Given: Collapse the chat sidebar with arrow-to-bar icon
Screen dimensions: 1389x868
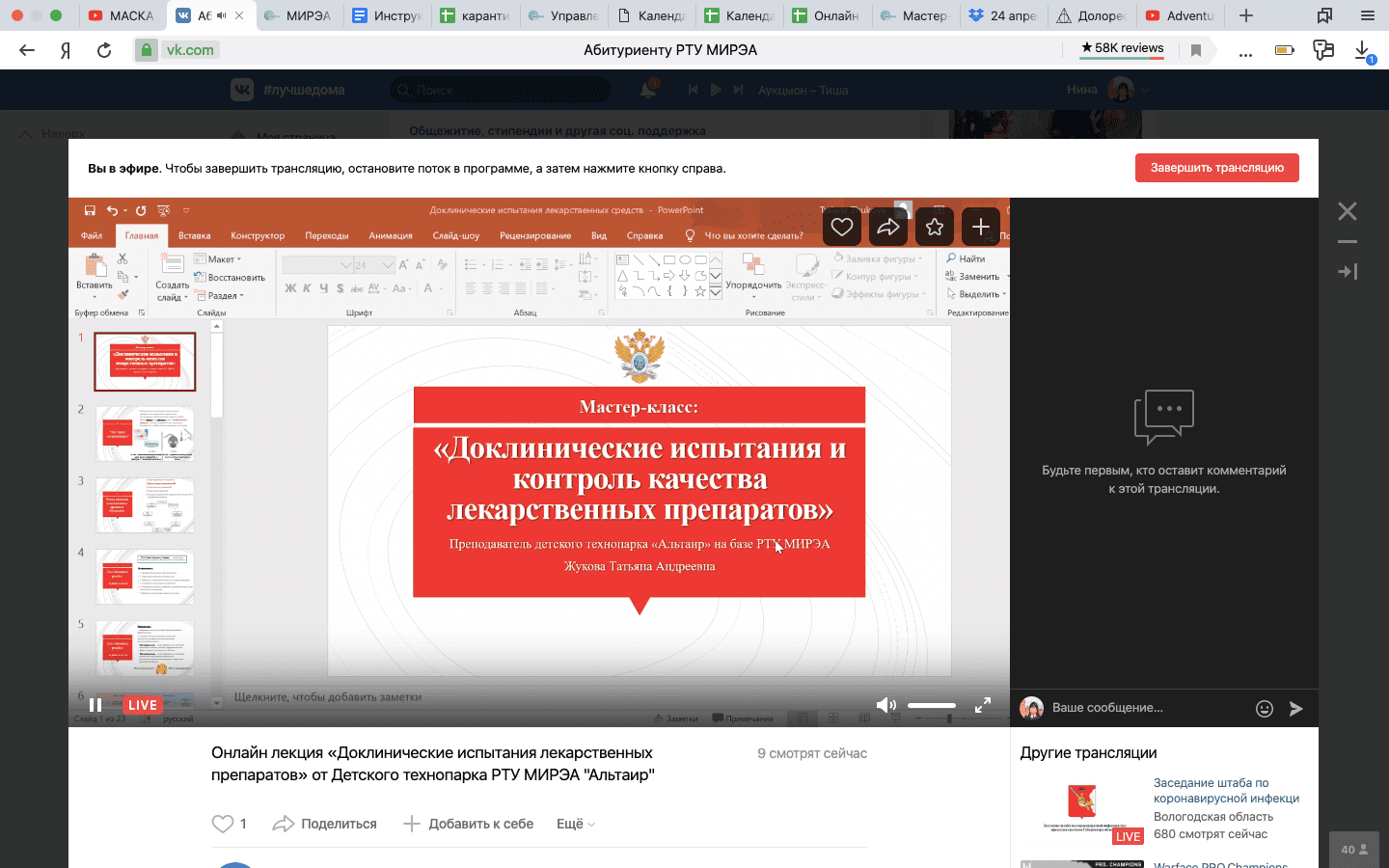Looking at the screenshot, I should (x=1348, y=272).
